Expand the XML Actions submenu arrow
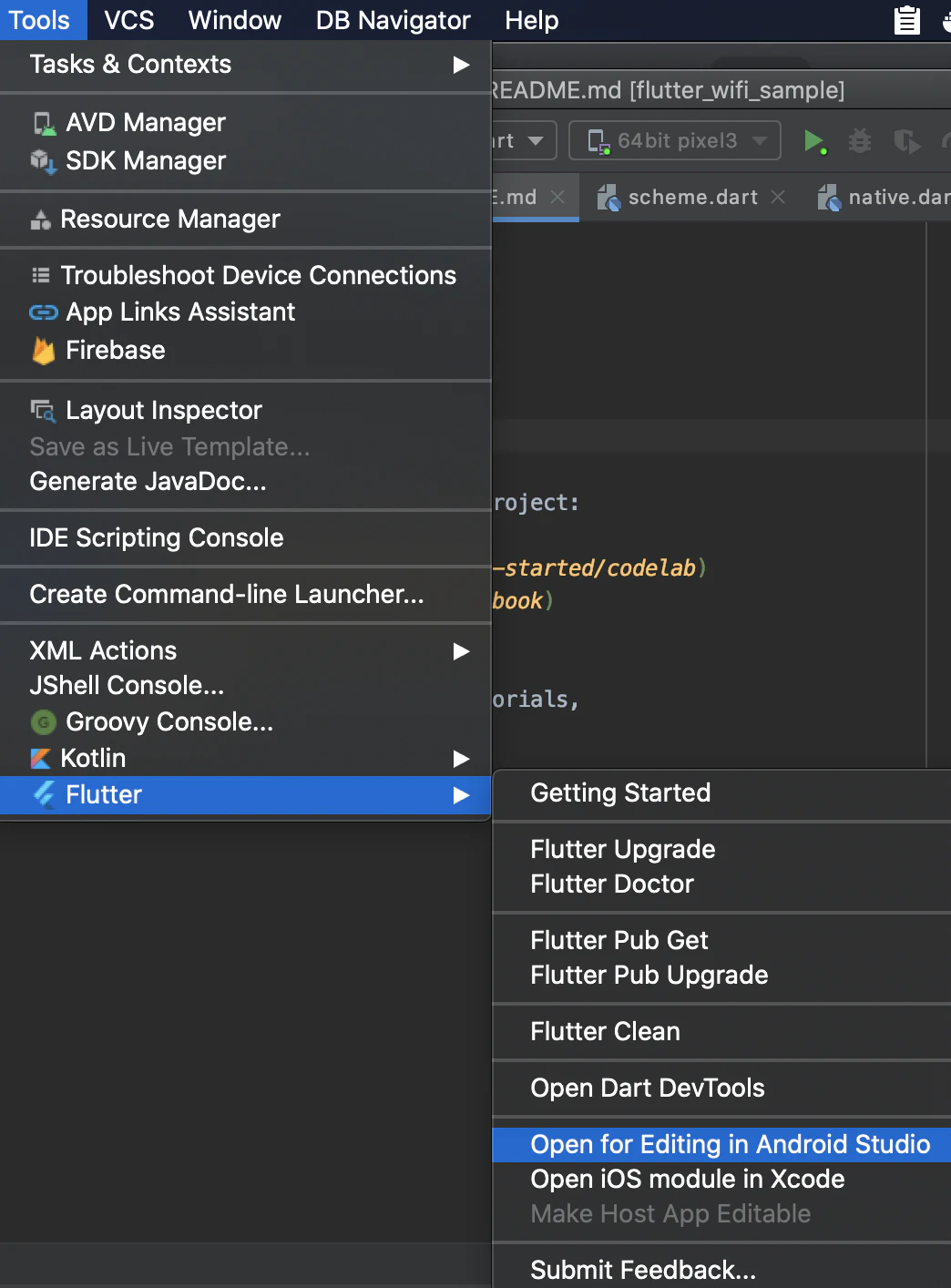 [x=461, y=651]
